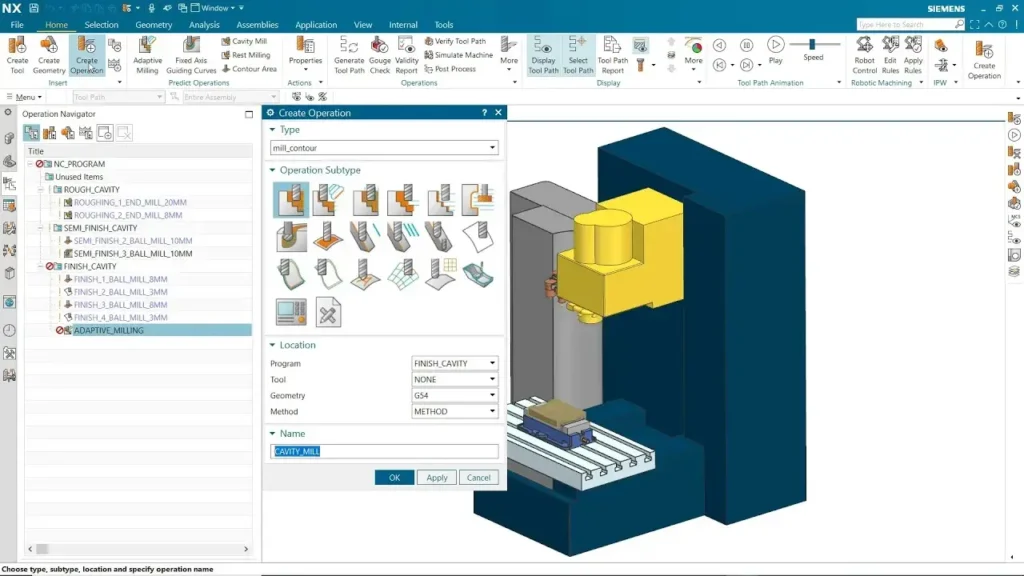
Task: Pick the Mill User crossed-tools subtype icon
Action: (328, 312)
